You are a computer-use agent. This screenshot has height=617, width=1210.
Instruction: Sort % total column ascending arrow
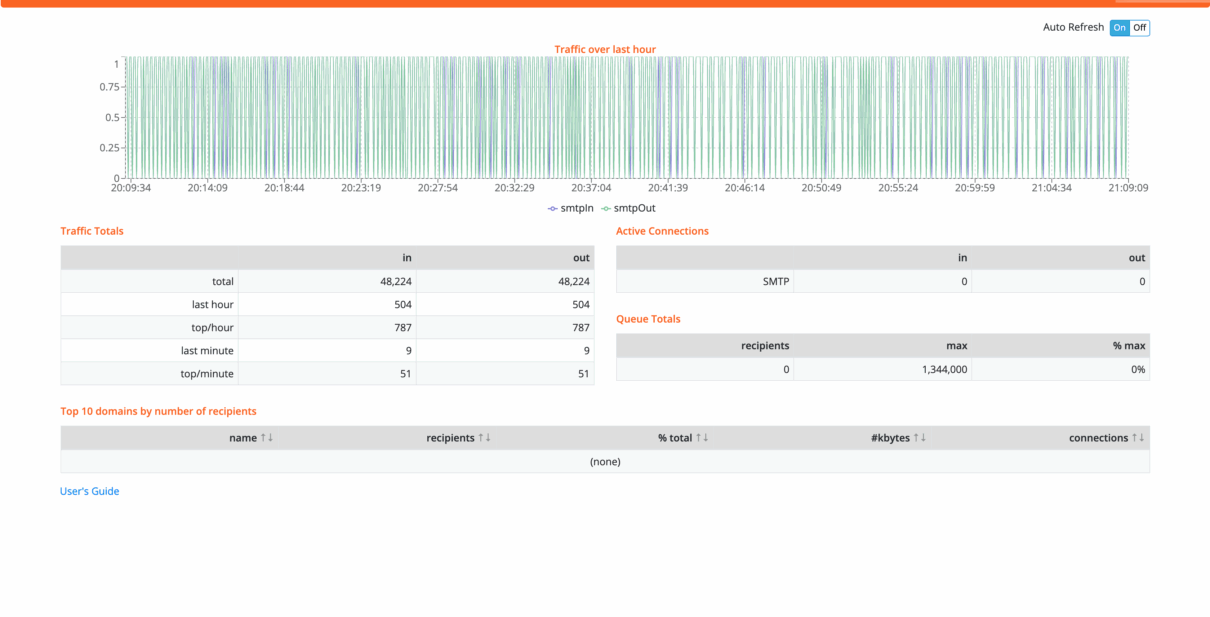tap(699, 438)
